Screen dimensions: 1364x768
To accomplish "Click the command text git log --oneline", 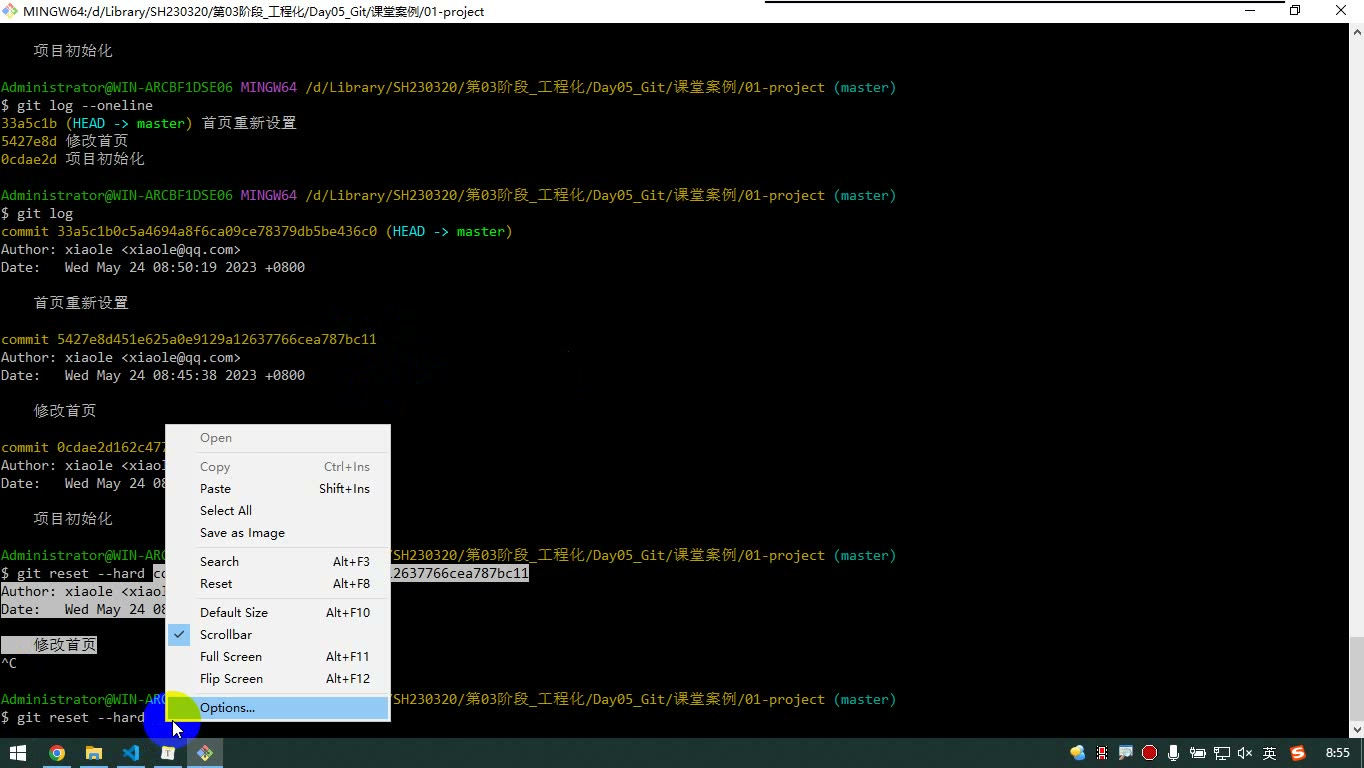I will (85, 105).
